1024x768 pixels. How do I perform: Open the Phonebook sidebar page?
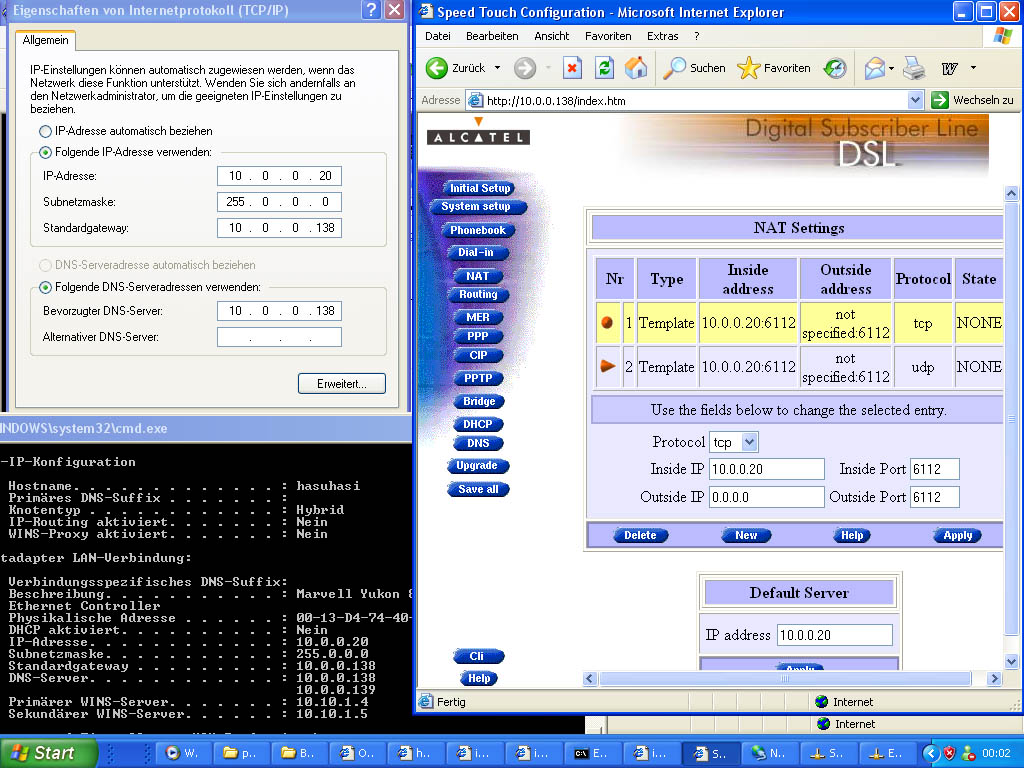(477, 231)
